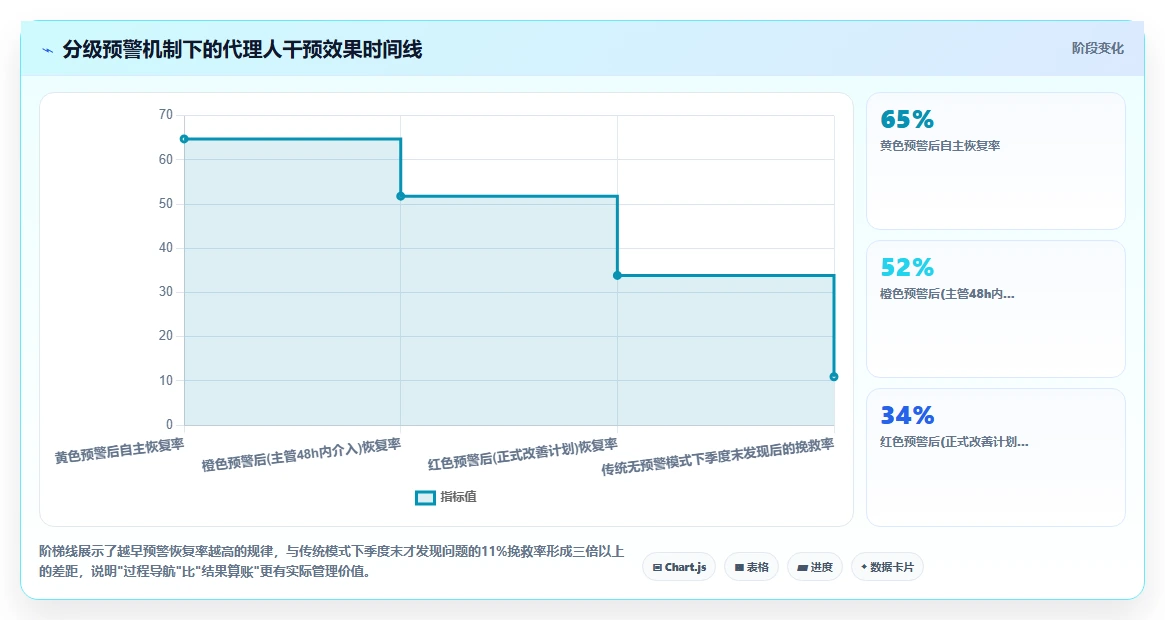
Task: Click the 阶段变化 label in the header
Action: click(x=1097, y=48)
